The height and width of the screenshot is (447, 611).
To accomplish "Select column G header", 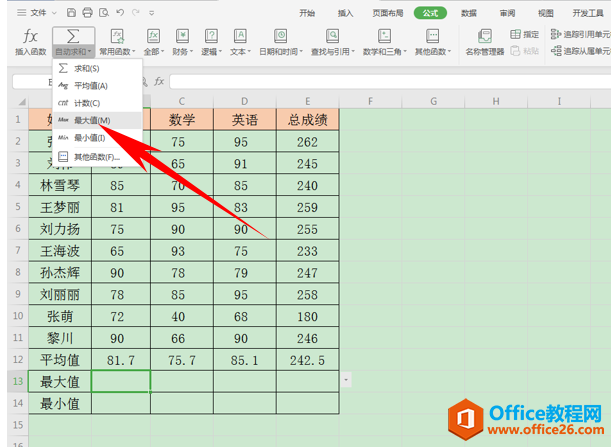I will (433, 102).
